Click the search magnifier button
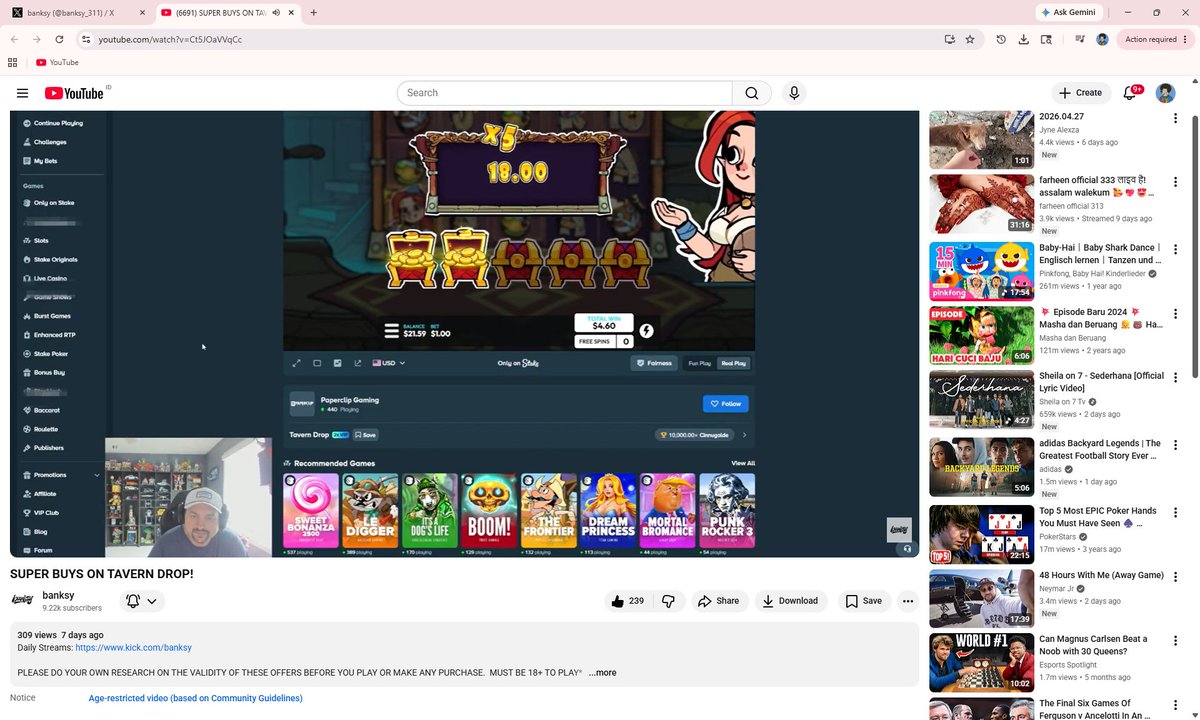1200x720 pixels. pos(752,93)
